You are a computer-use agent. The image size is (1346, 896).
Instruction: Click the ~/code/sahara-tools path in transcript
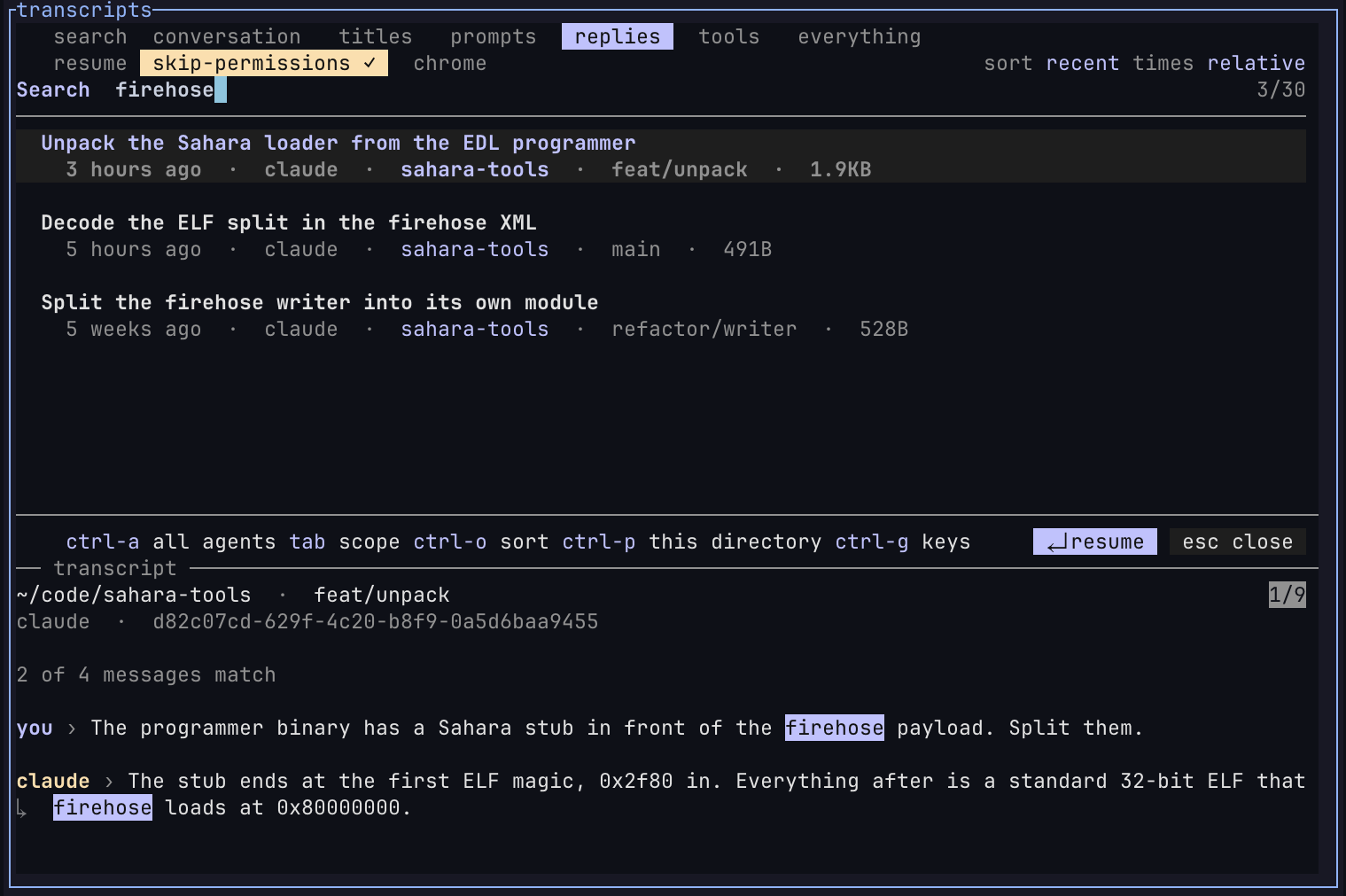pos(134,595)
